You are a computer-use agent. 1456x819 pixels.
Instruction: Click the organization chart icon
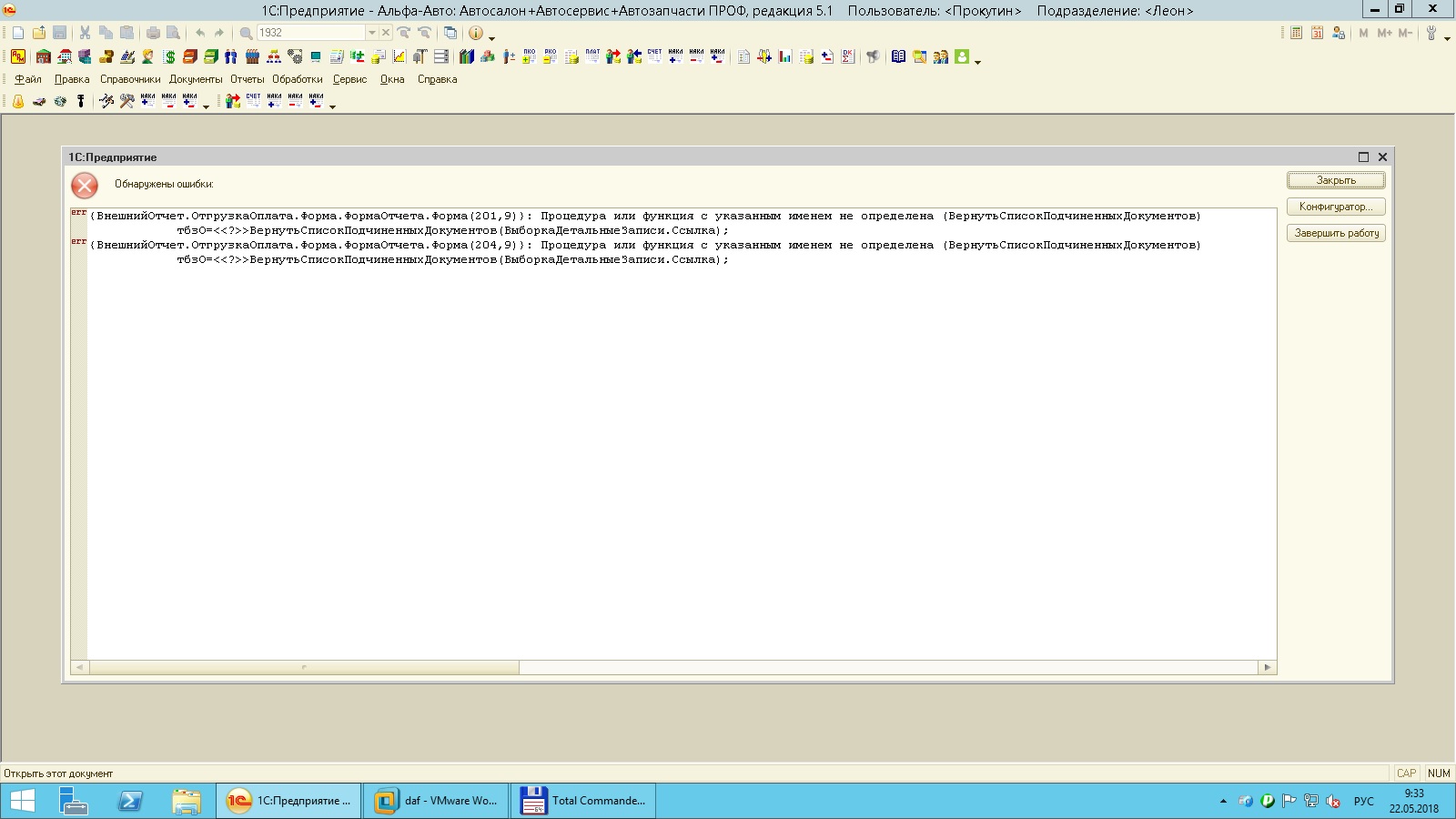tap(274, 56)
